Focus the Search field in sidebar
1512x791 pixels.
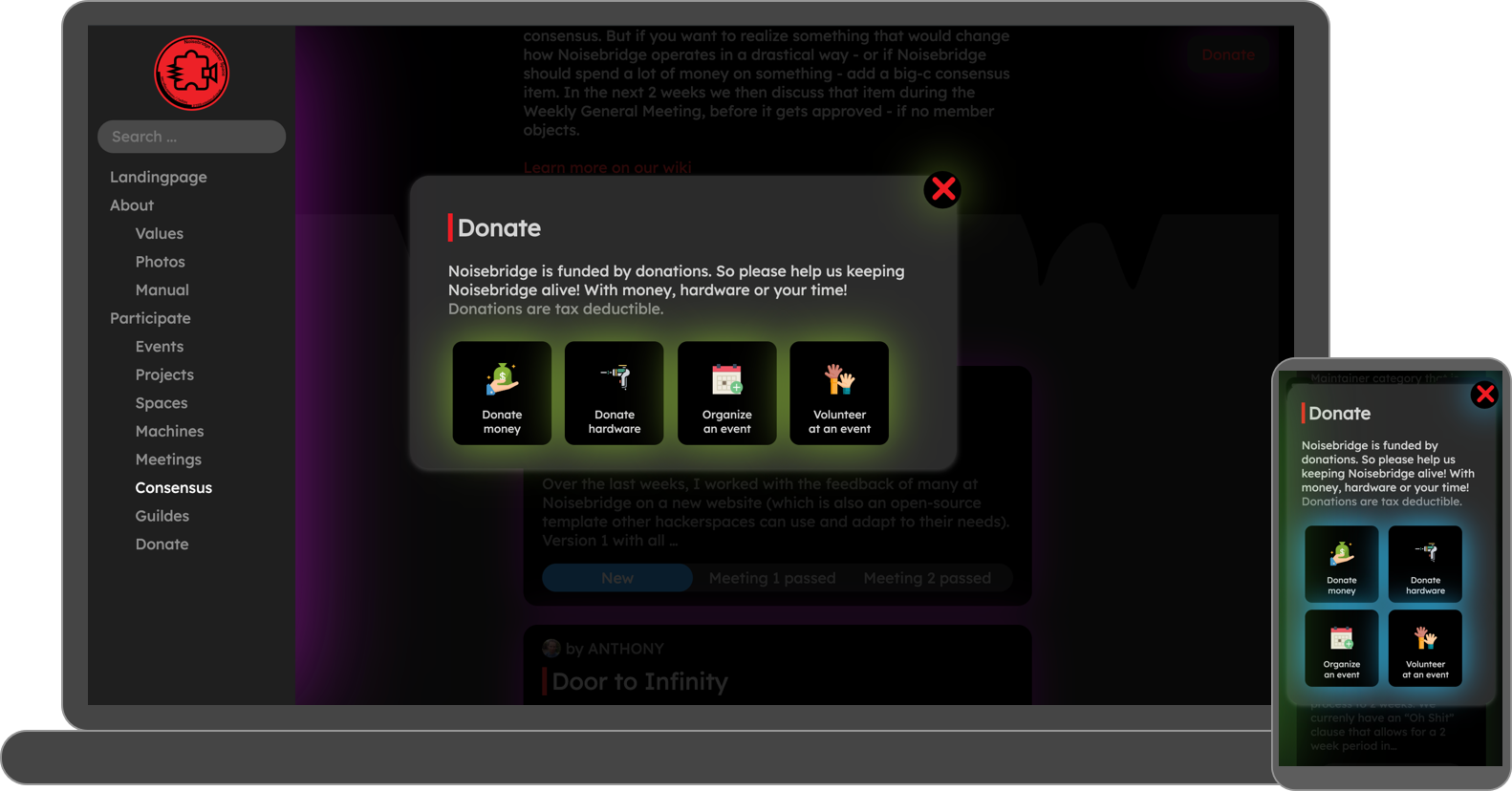191,137
